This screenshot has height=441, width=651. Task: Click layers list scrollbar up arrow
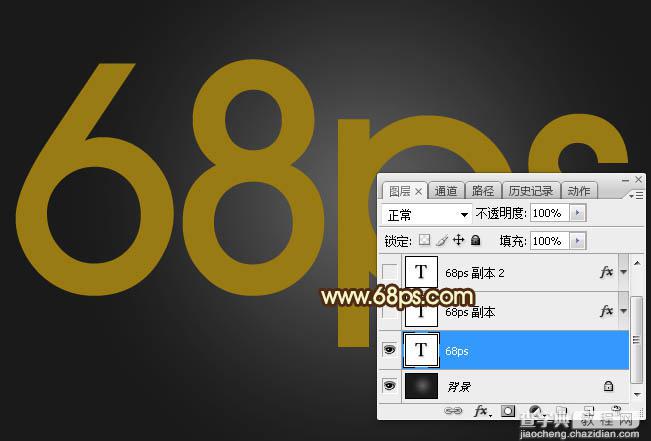[637, 263]
